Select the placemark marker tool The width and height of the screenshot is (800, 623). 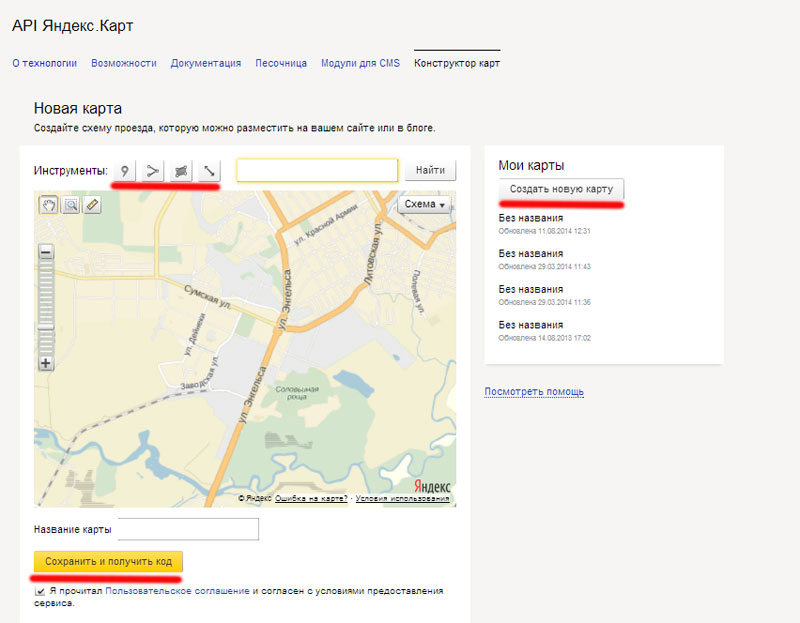pos(124,171)
